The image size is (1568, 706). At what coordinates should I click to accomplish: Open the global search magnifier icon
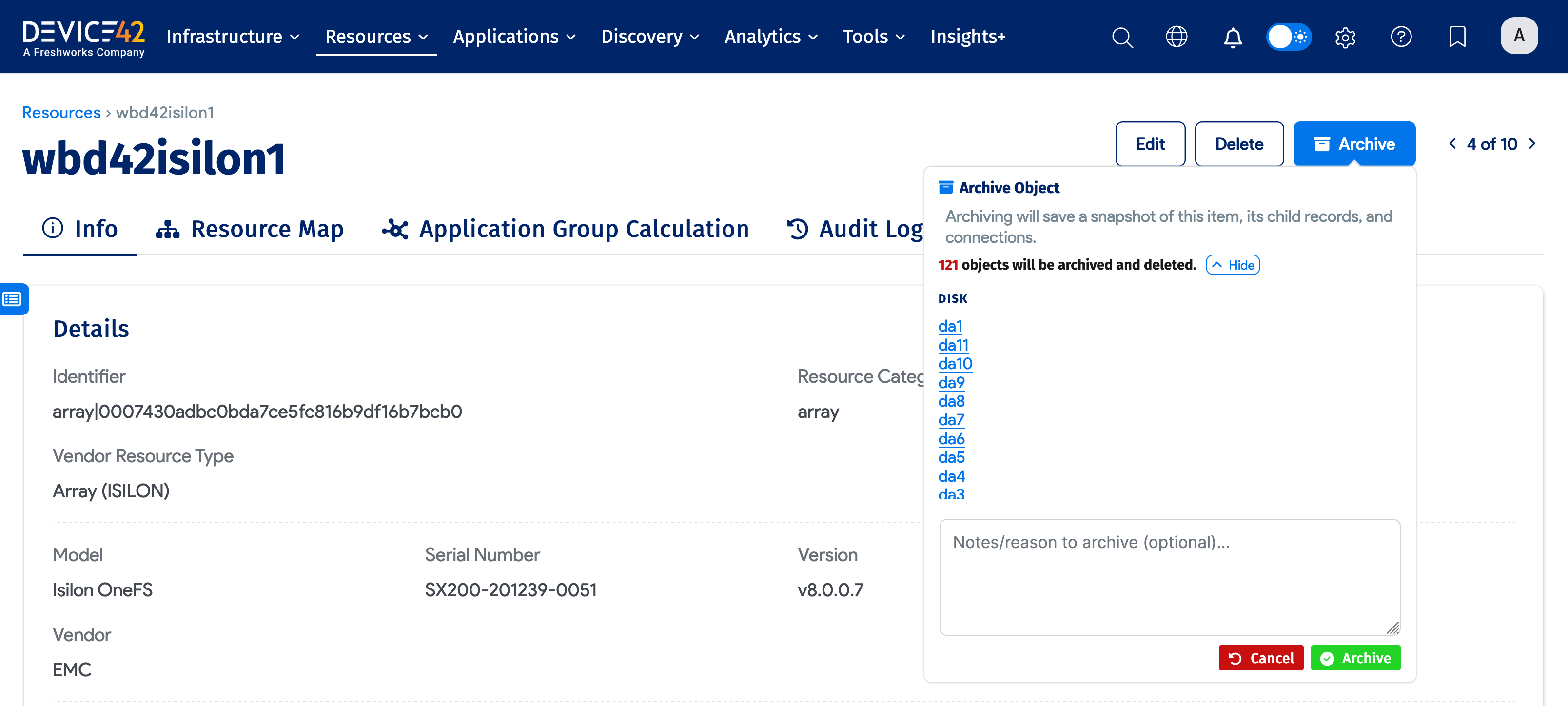click(x=1122, y=37)
